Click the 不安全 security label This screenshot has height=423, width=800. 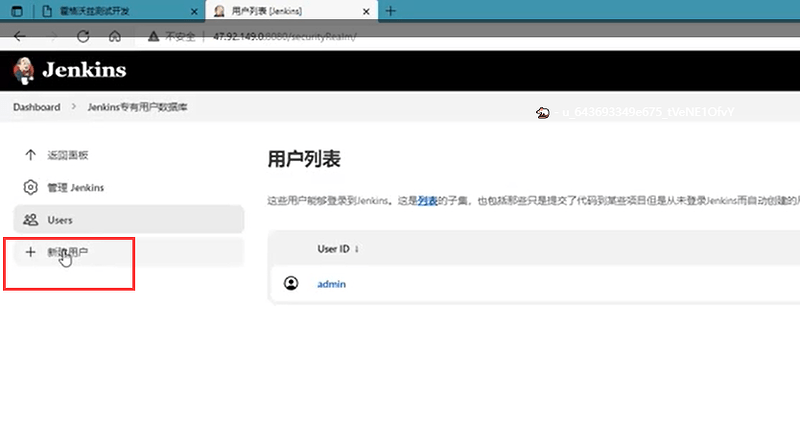[x=180, y=37]
